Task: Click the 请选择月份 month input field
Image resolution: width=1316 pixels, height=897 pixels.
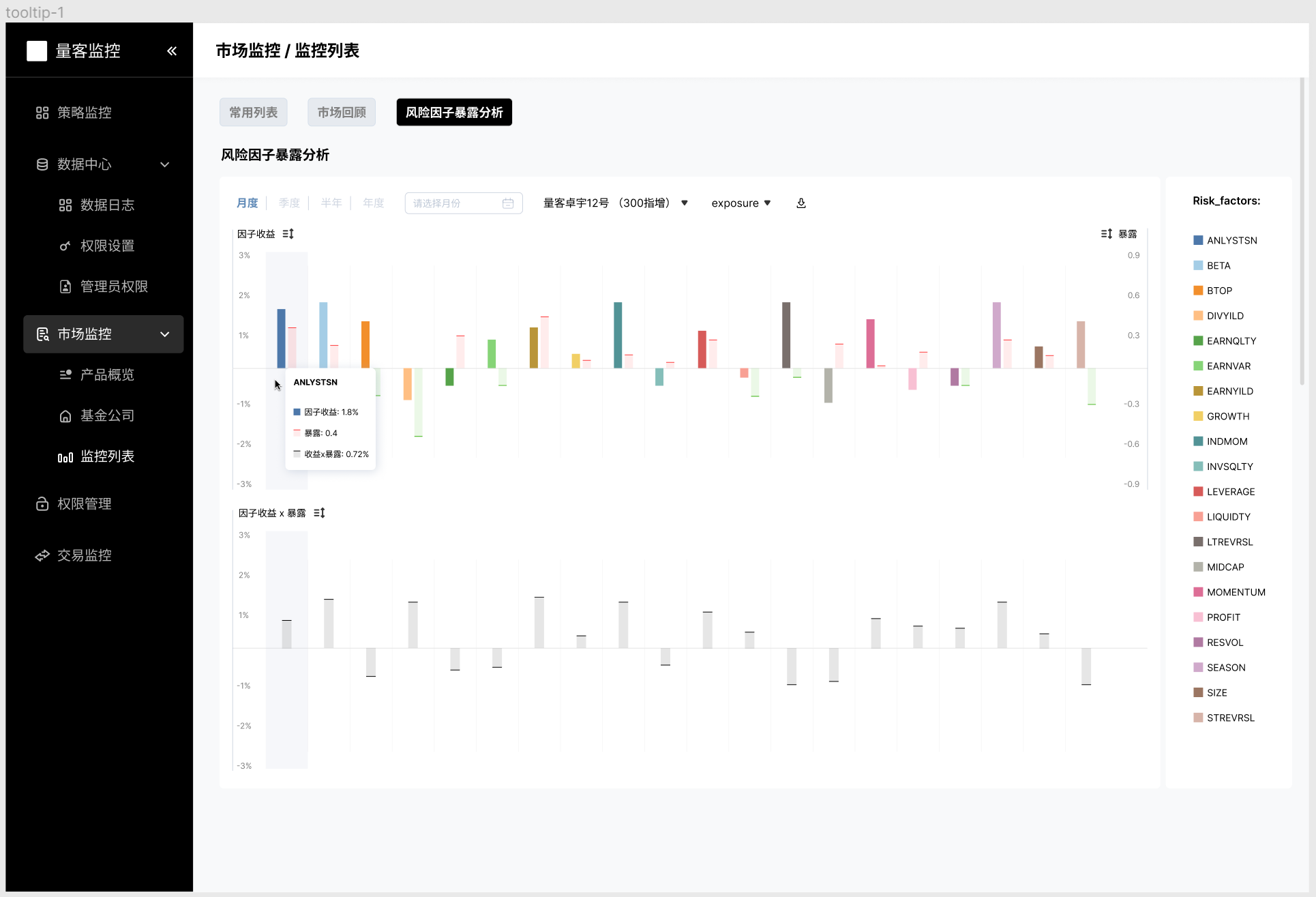Action: tap(453, 203)
